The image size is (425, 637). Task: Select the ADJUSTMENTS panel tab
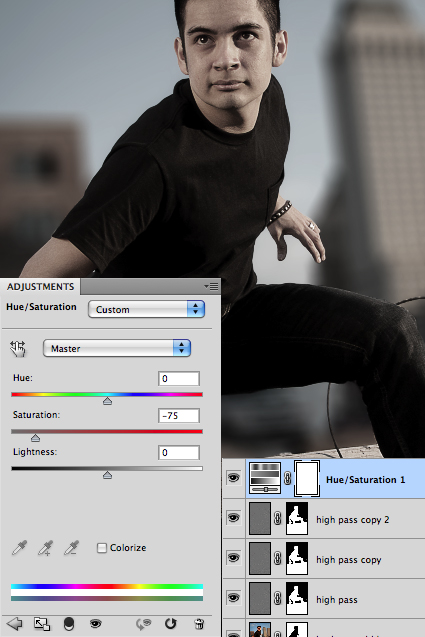[x=40, y=286]
